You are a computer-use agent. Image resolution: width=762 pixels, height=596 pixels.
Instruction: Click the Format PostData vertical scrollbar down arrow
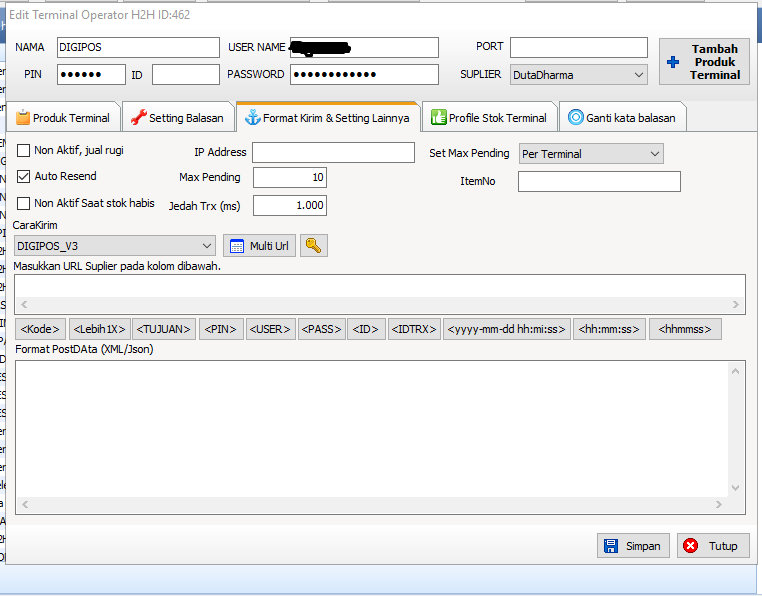[x=737, y=488]
